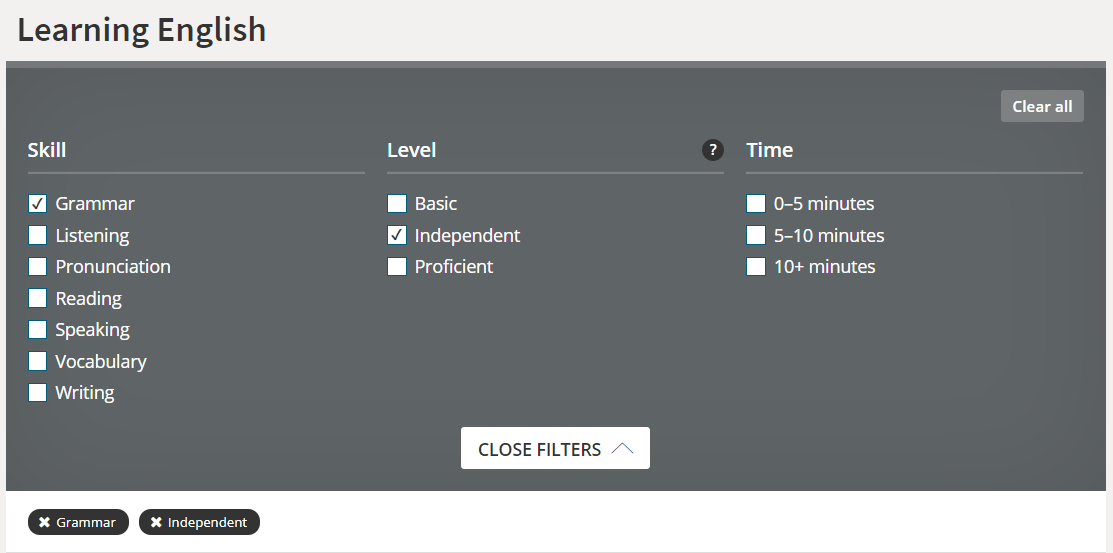Click the Level help question mark icon
This screenshot has width=1113, height=553.
pos(712,150)
